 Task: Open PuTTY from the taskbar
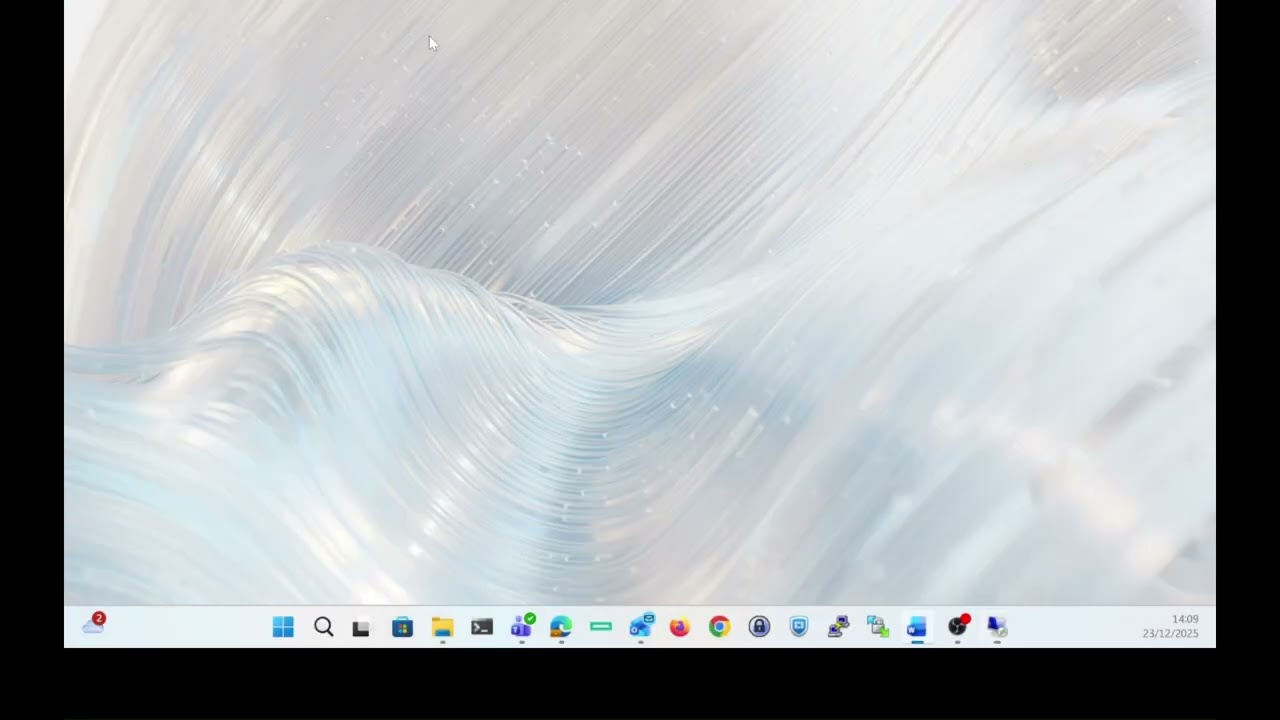[x=838, y=627]
